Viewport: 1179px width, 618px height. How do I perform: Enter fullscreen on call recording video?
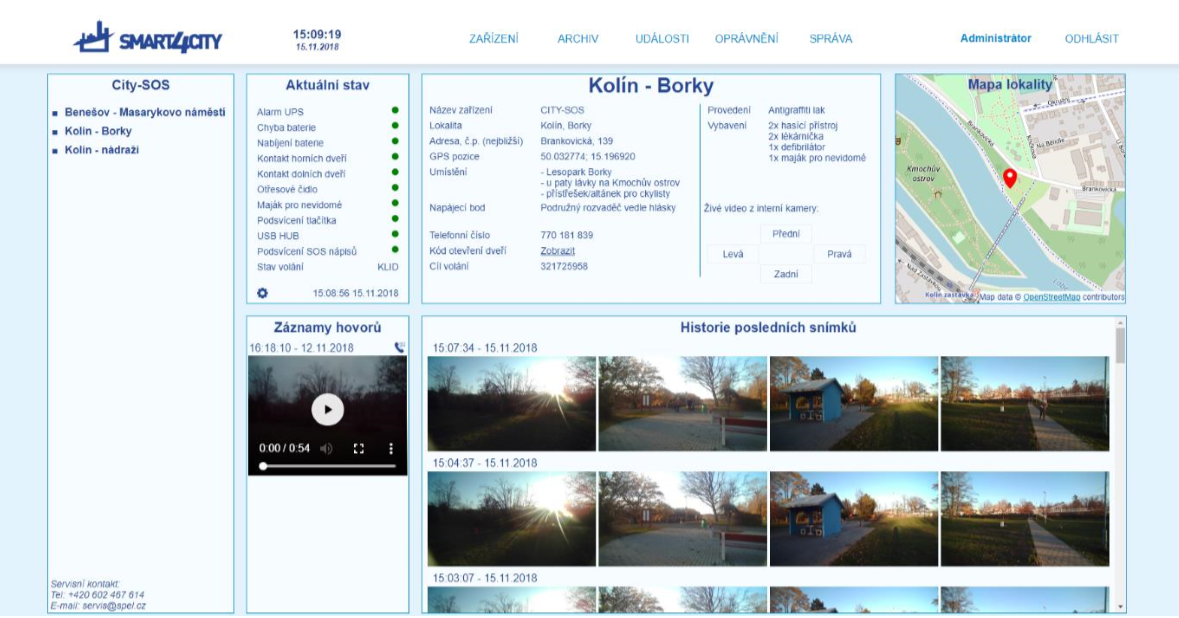(359, 449)
